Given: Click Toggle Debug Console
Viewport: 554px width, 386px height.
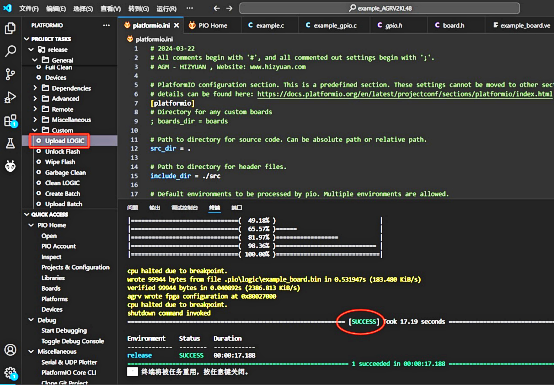Looking at the screenshot, I should point(73,341).
